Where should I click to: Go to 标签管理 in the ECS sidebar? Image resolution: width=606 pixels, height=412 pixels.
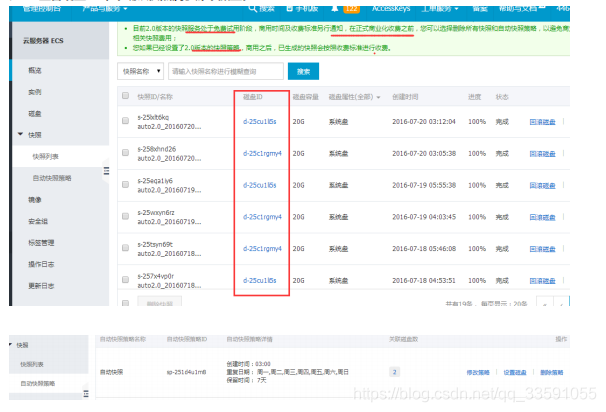[x=41, y=243]
